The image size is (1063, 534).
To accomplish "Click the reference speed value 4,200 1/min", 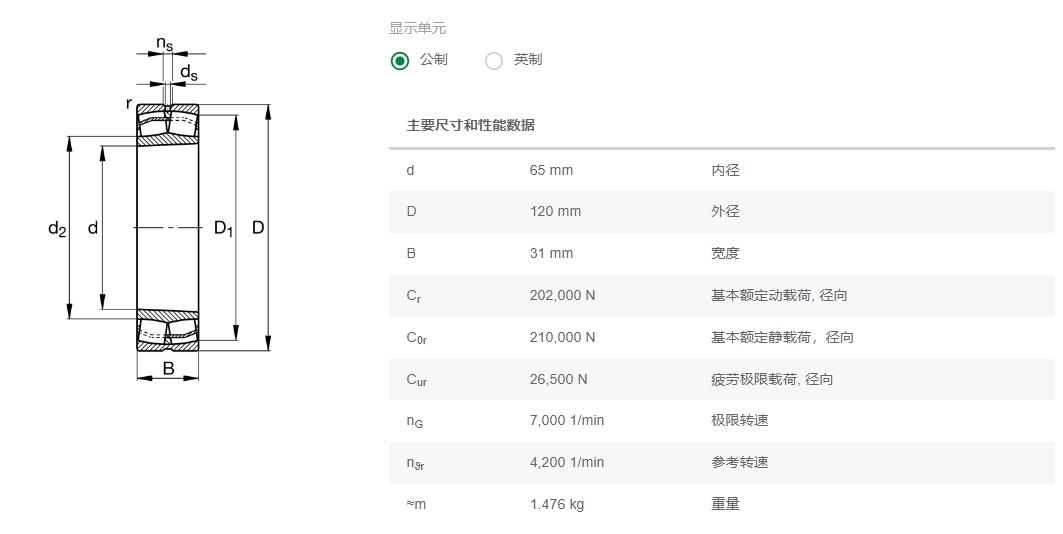I will coord(567,462).
